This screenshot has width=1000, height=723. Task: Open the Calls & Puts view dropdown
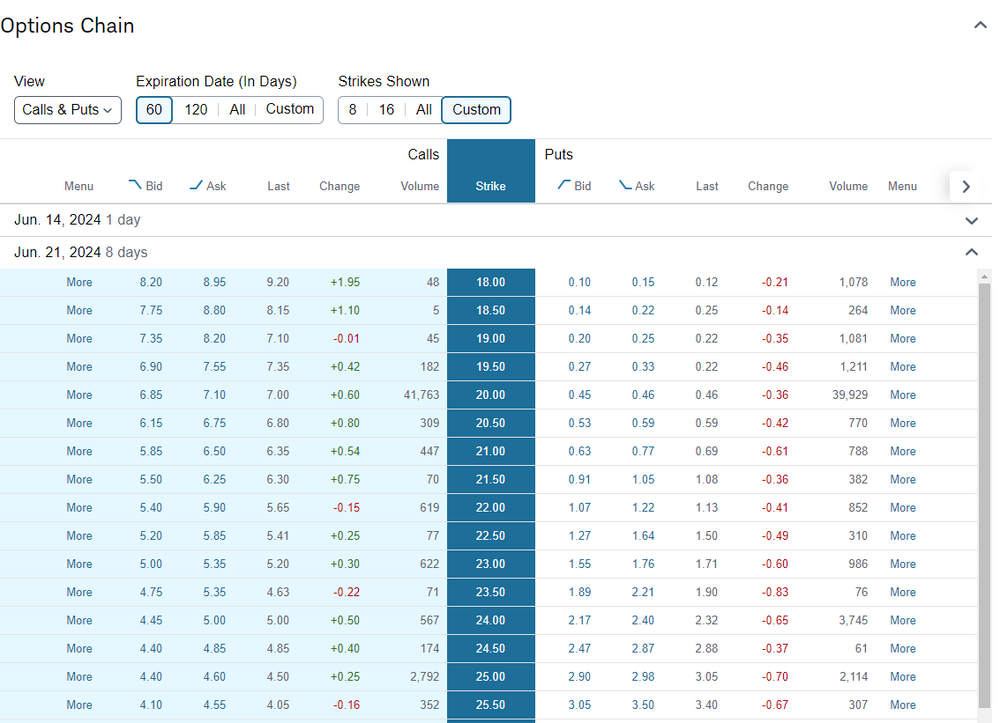(x=68, y=110)
